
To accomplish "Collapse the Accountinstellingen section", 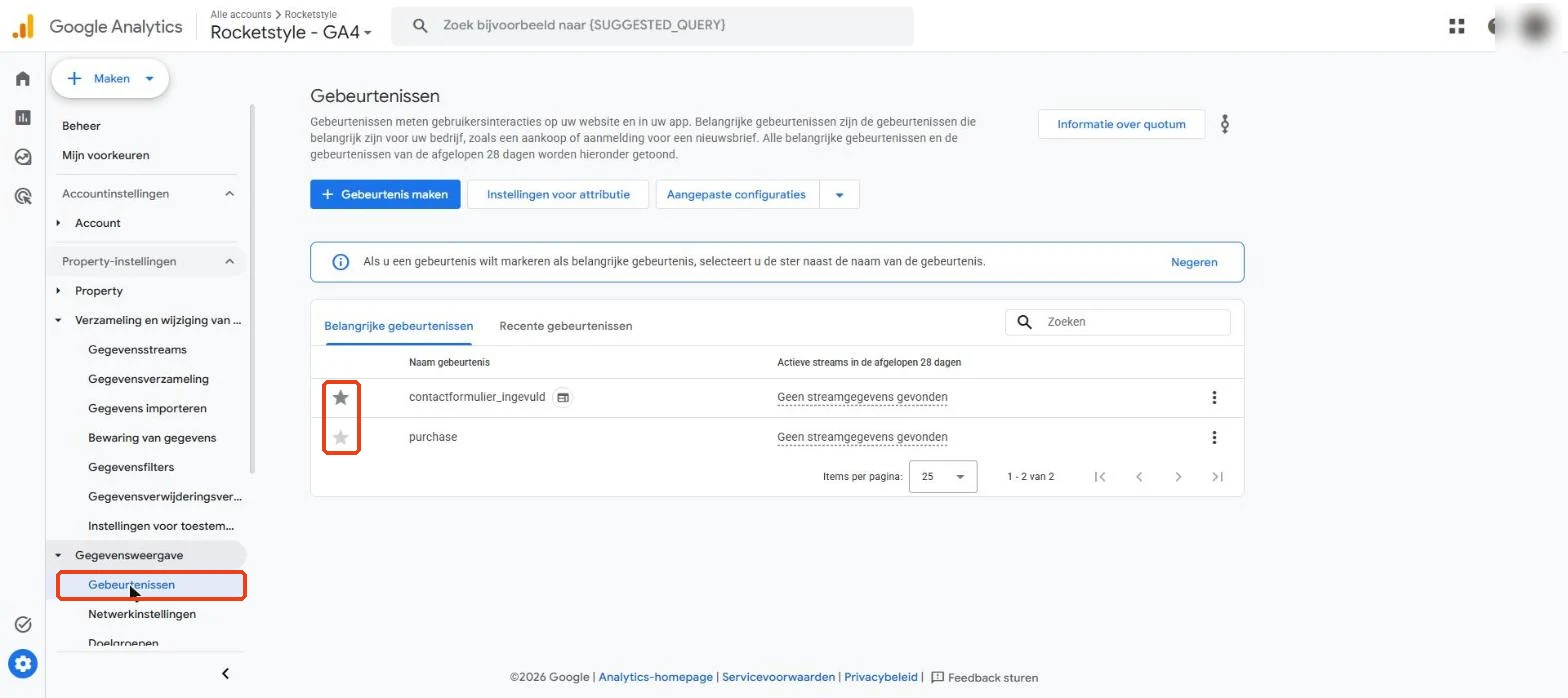I will point(229,194).
